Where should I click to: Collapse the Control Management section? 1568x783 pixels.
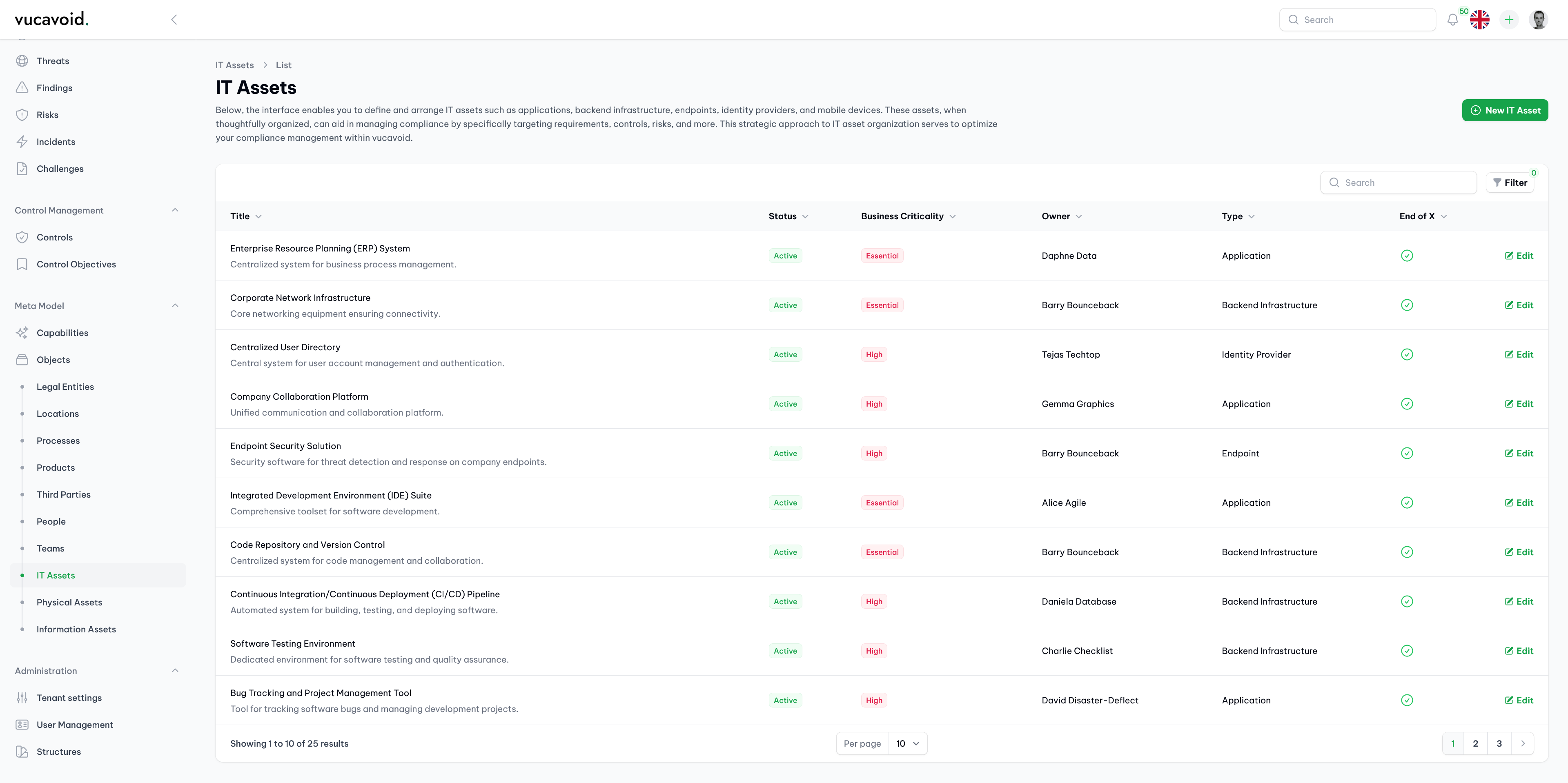click(x=175, y=211)
